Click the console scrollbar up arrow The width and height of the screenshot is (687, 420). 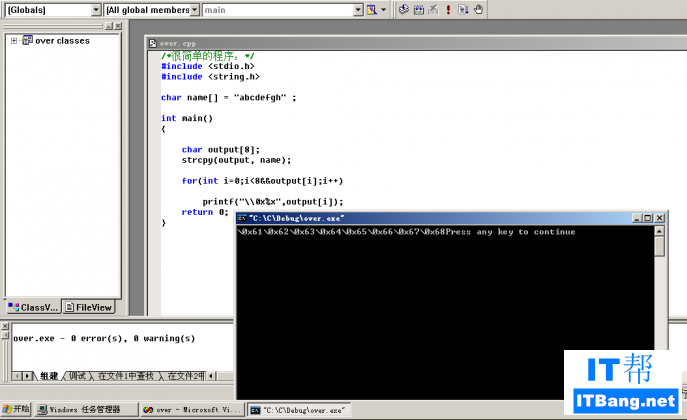coord(659,231)
